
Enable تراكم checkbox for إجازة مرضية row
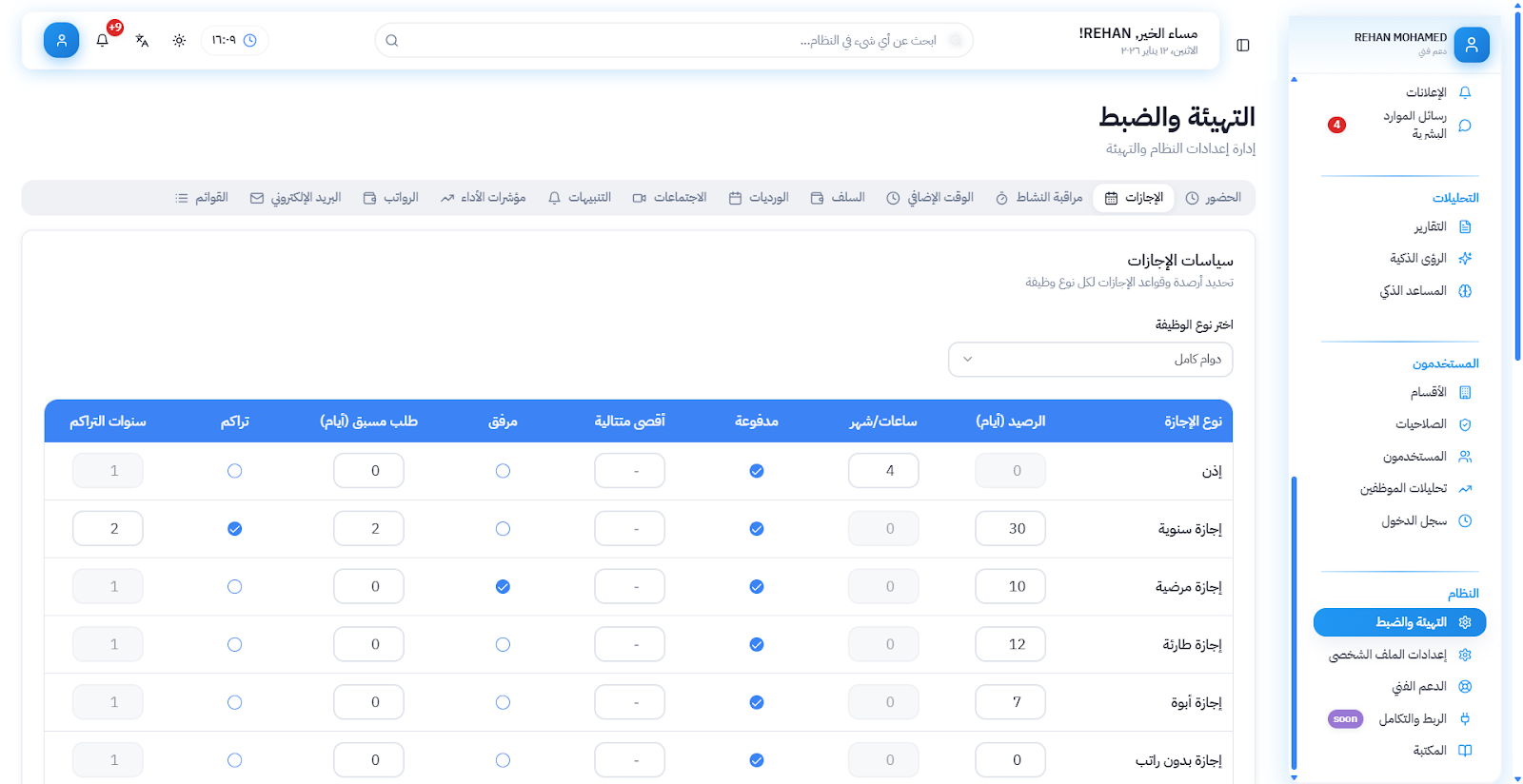pyautogui.click(x=234, y=587)
